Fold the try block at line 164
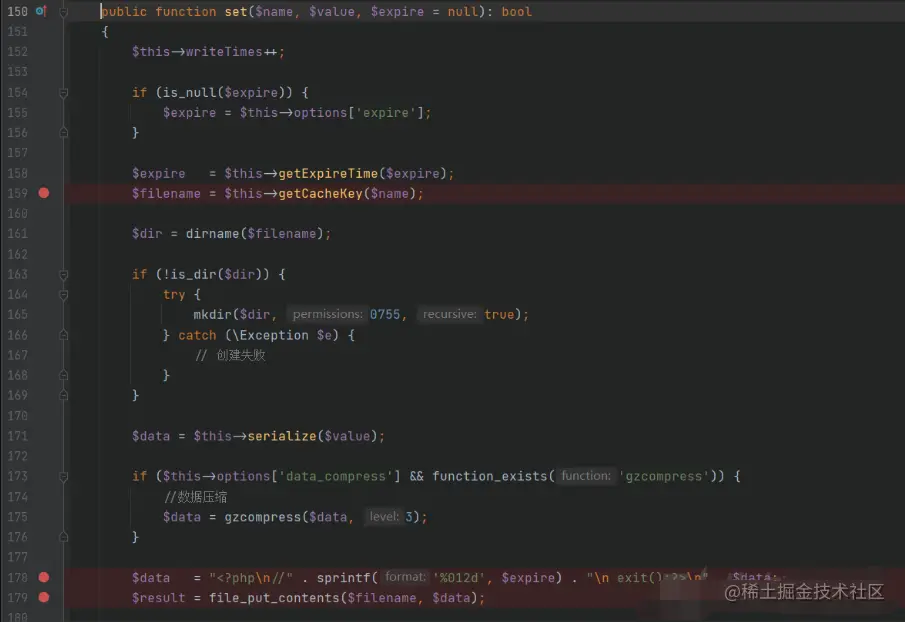The image size is (905, 622). tap(63, 295)
